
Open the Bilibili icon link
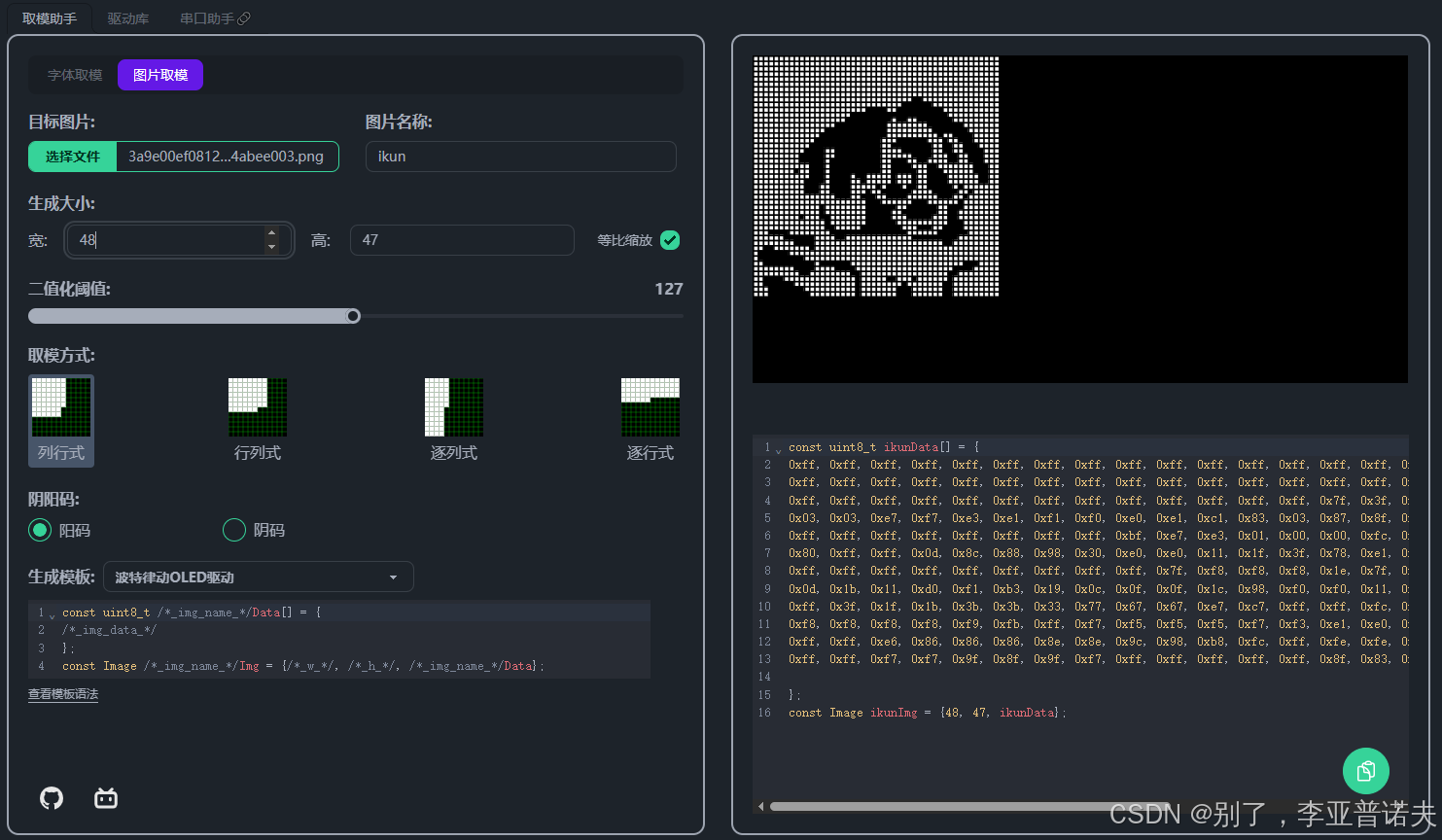(x=106, y=798)
